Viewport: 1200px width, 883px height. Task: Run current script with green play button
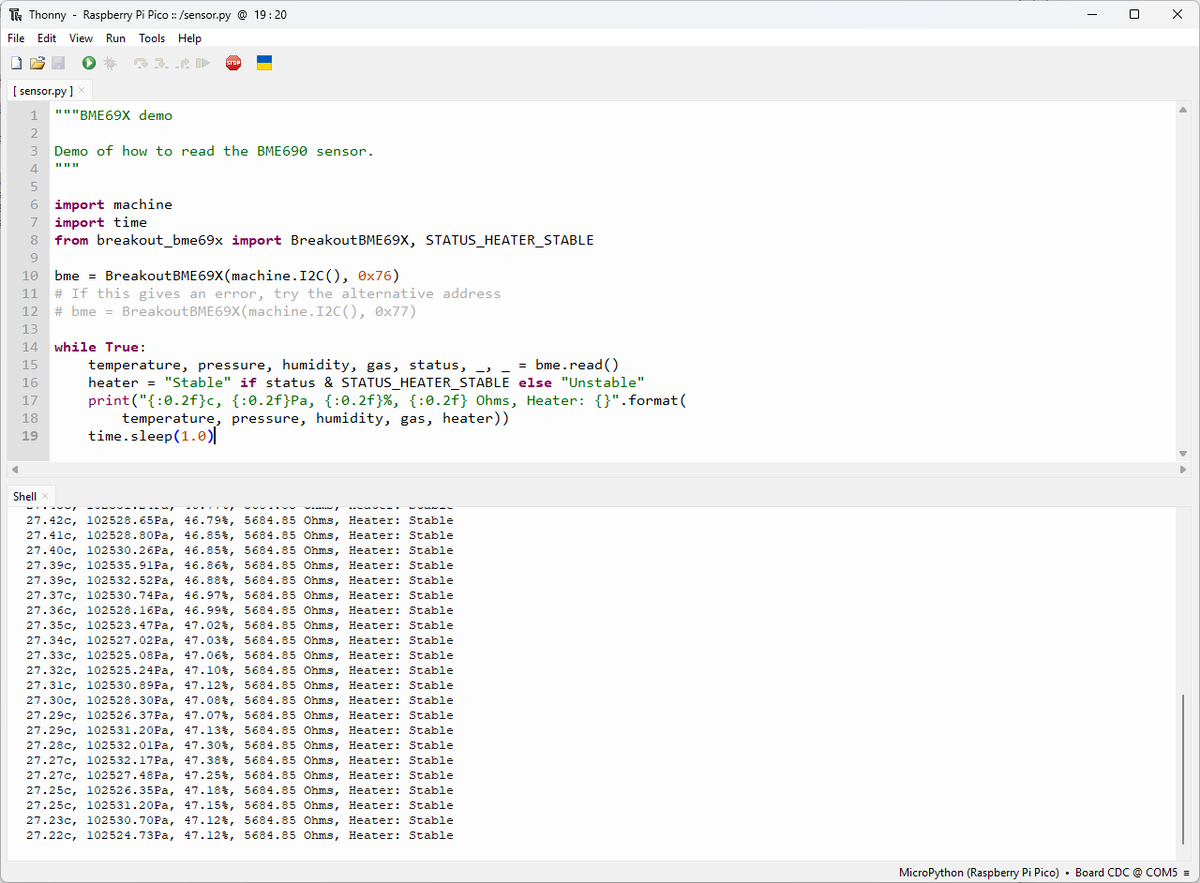point(89,63)
